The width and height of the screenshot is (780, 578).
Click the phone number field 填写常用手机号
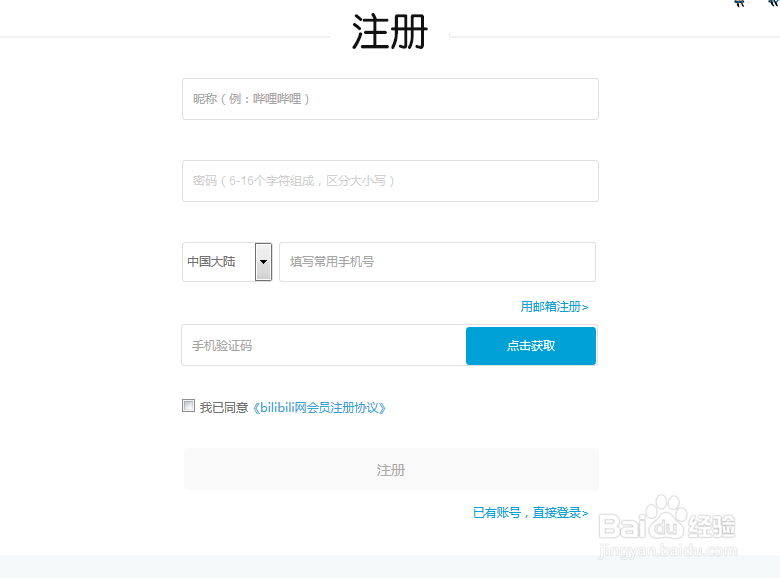point(437,262)
